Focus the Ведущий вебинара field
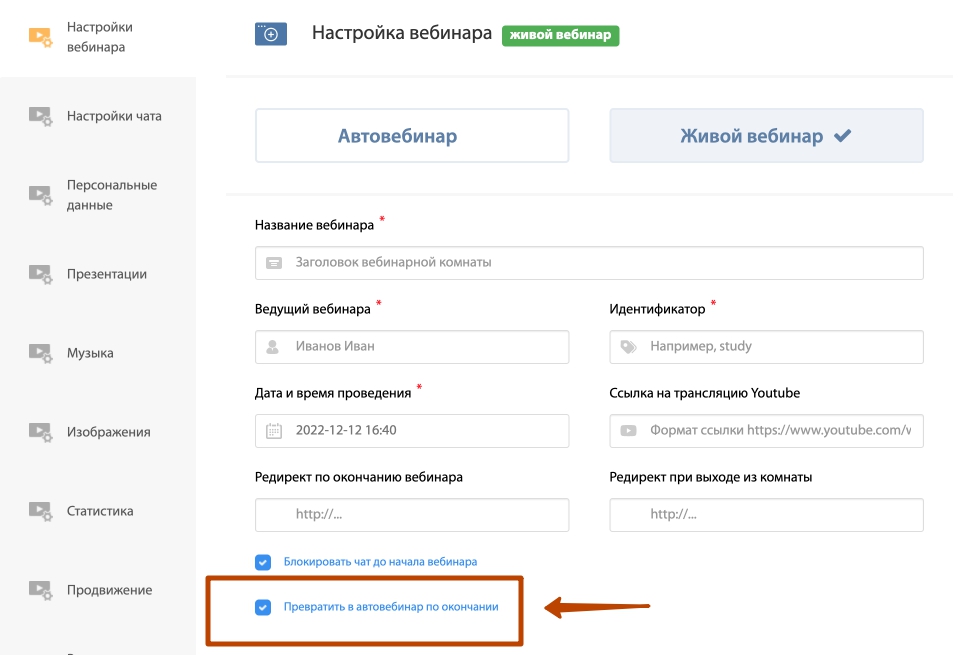This screenshot has width=976, height=655. coord(412,347)
